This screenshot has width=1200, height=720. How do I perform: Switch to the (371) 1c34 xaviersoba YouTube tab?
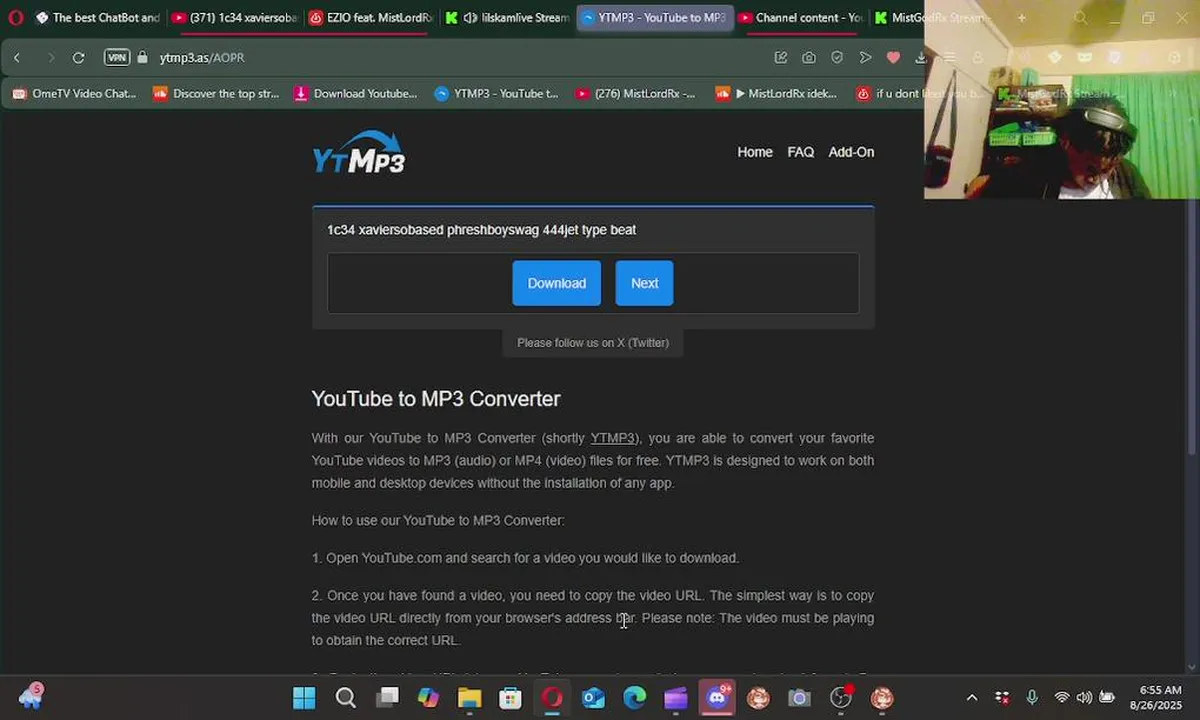pyautogui.click(x=234, y=18)
